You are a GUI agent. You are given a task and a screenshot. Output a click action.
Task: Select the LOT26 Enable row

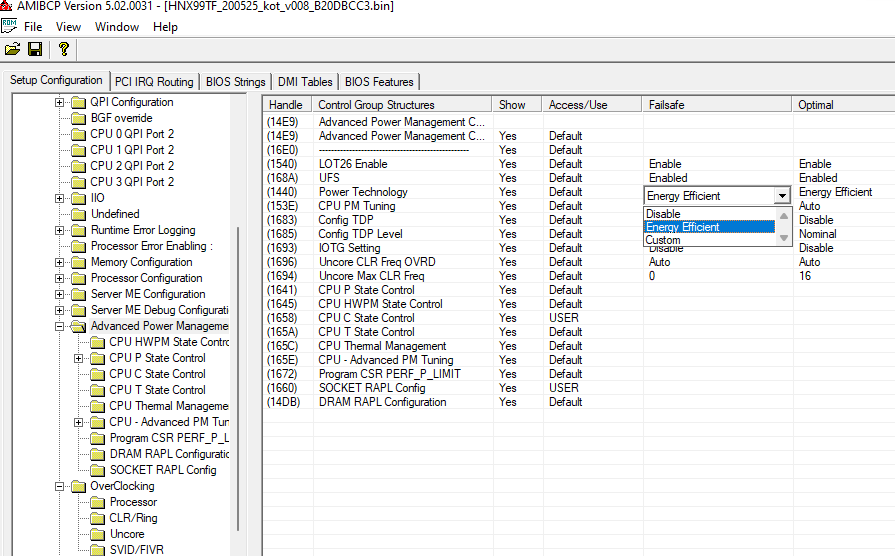pos(579,164)
